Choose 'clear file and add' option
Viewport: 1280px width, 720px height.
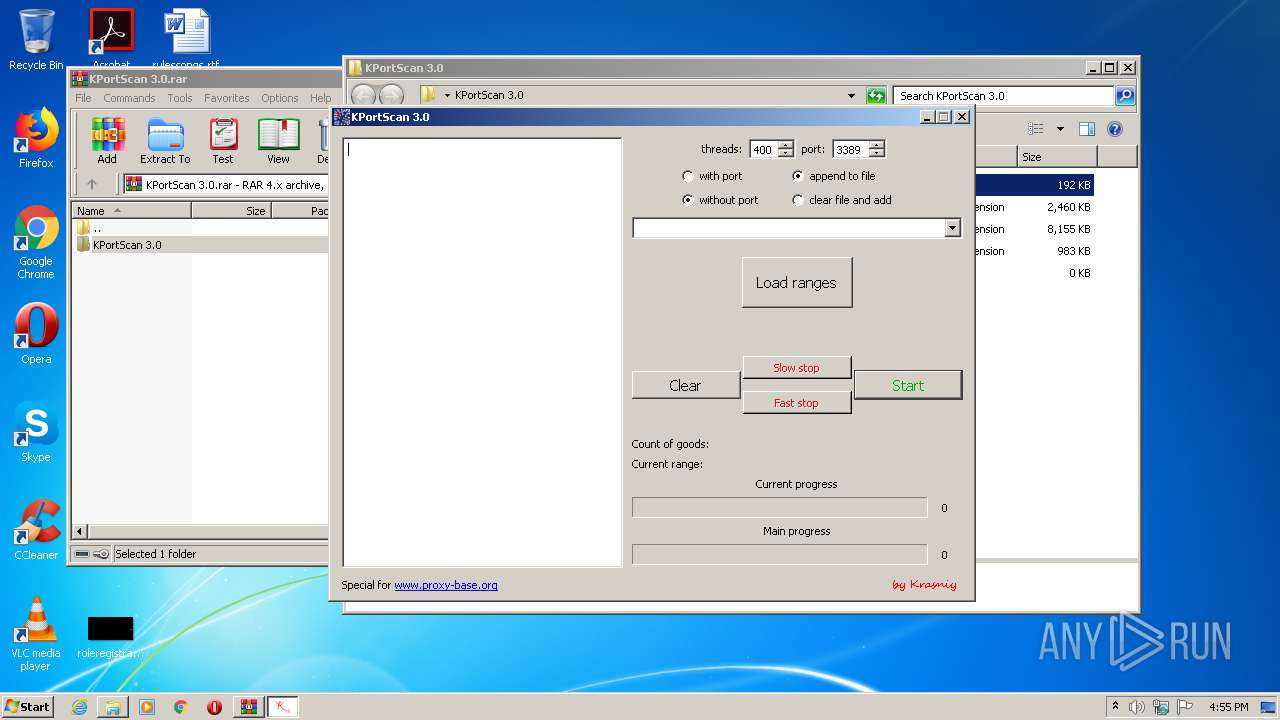(798, 200)
